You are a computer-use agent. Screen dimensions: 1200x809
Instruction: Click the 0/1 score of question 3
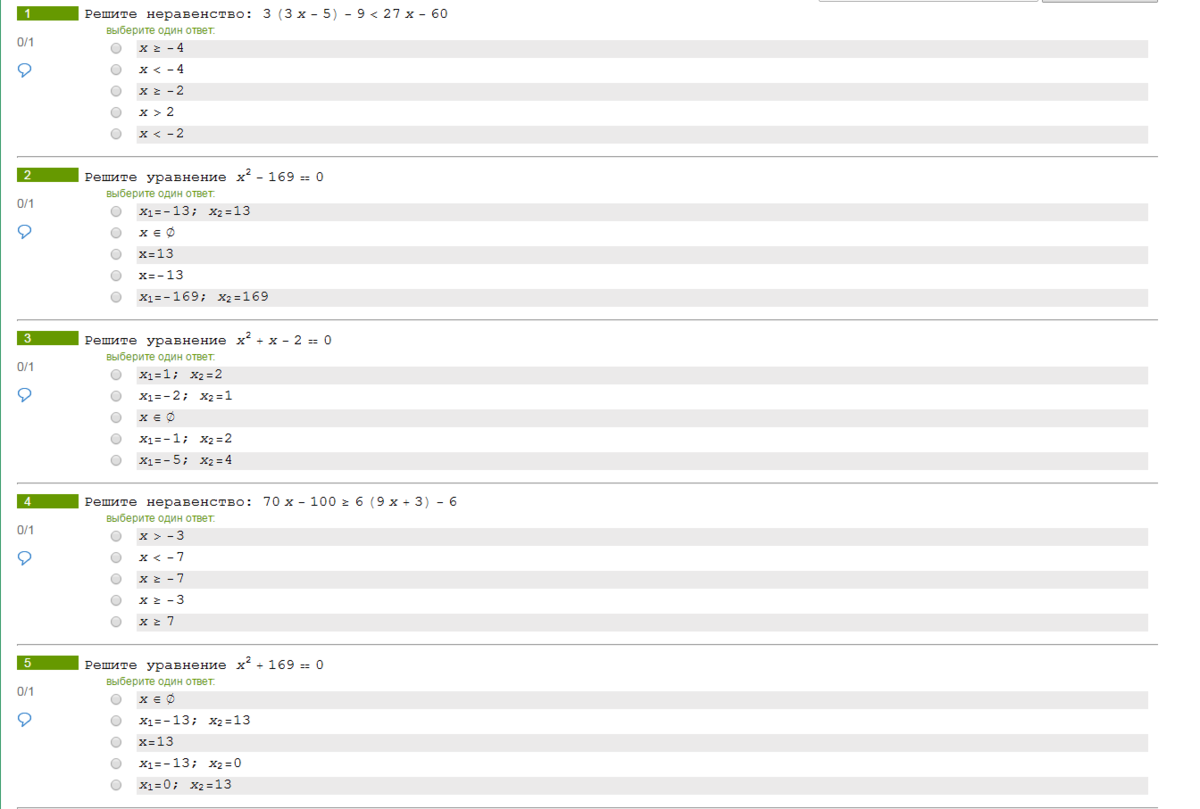tap(25, 367)
